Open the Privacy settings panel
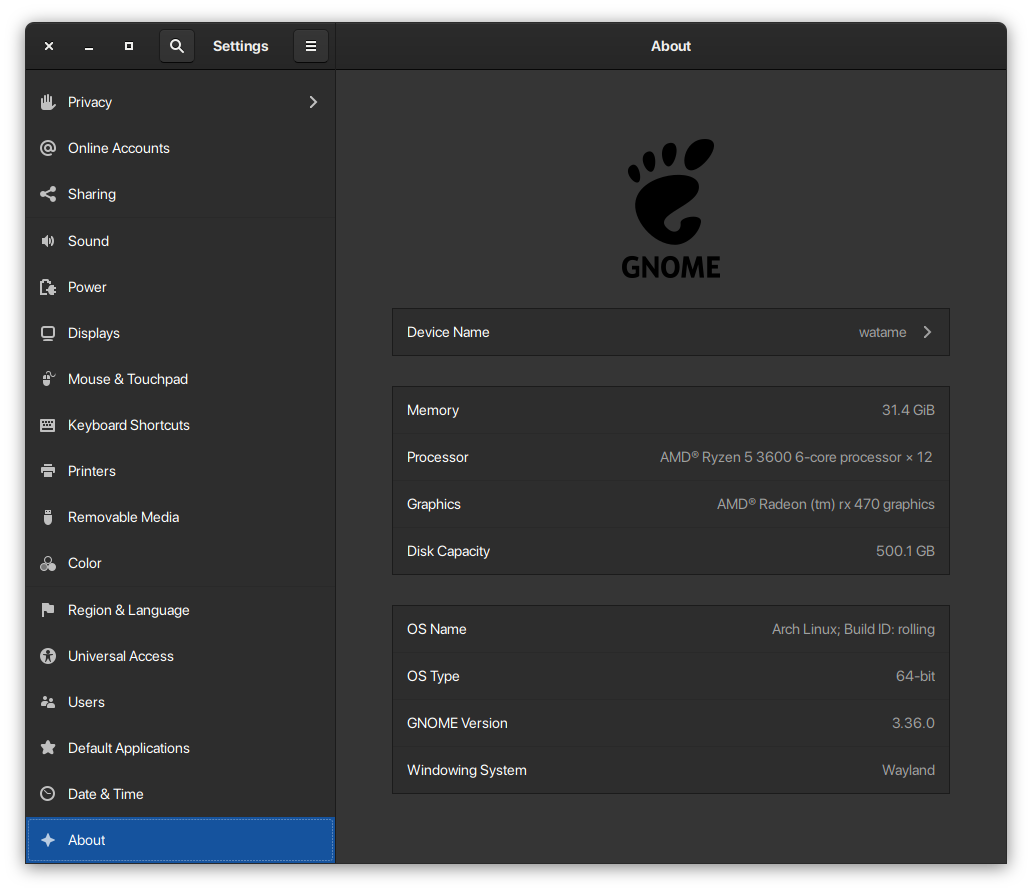 tap(180, 102)
